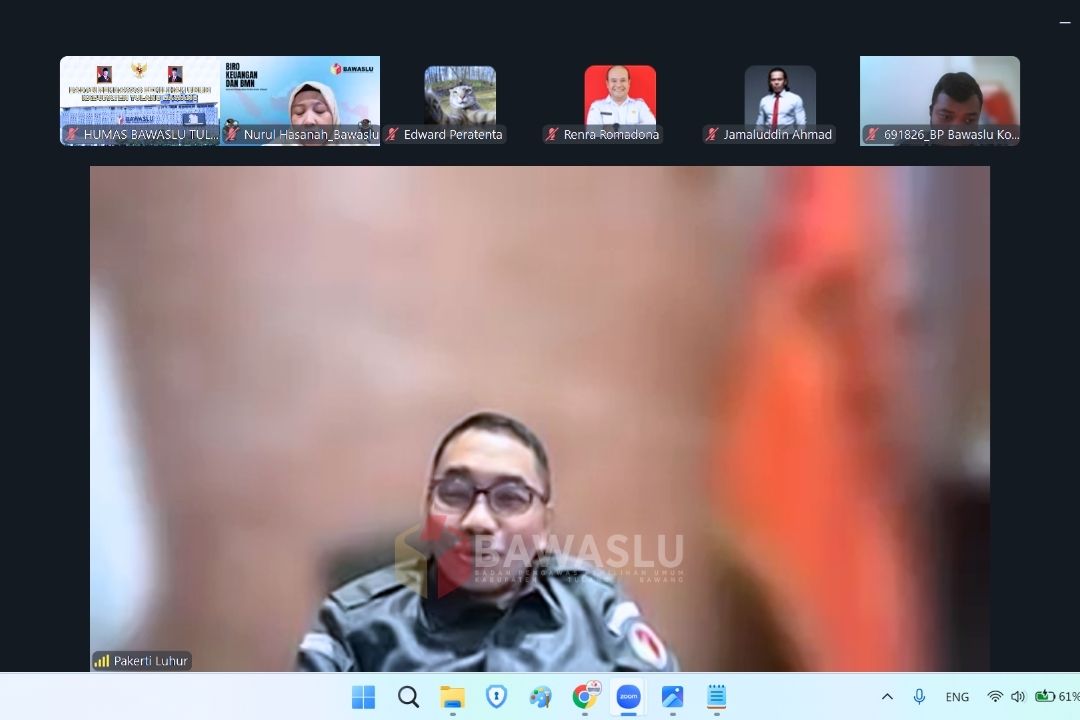Image resolution: width=1080 pixels, height=720 pixels.
Task: Switch to Google Chrome in the taskbar
Action: 585,697
